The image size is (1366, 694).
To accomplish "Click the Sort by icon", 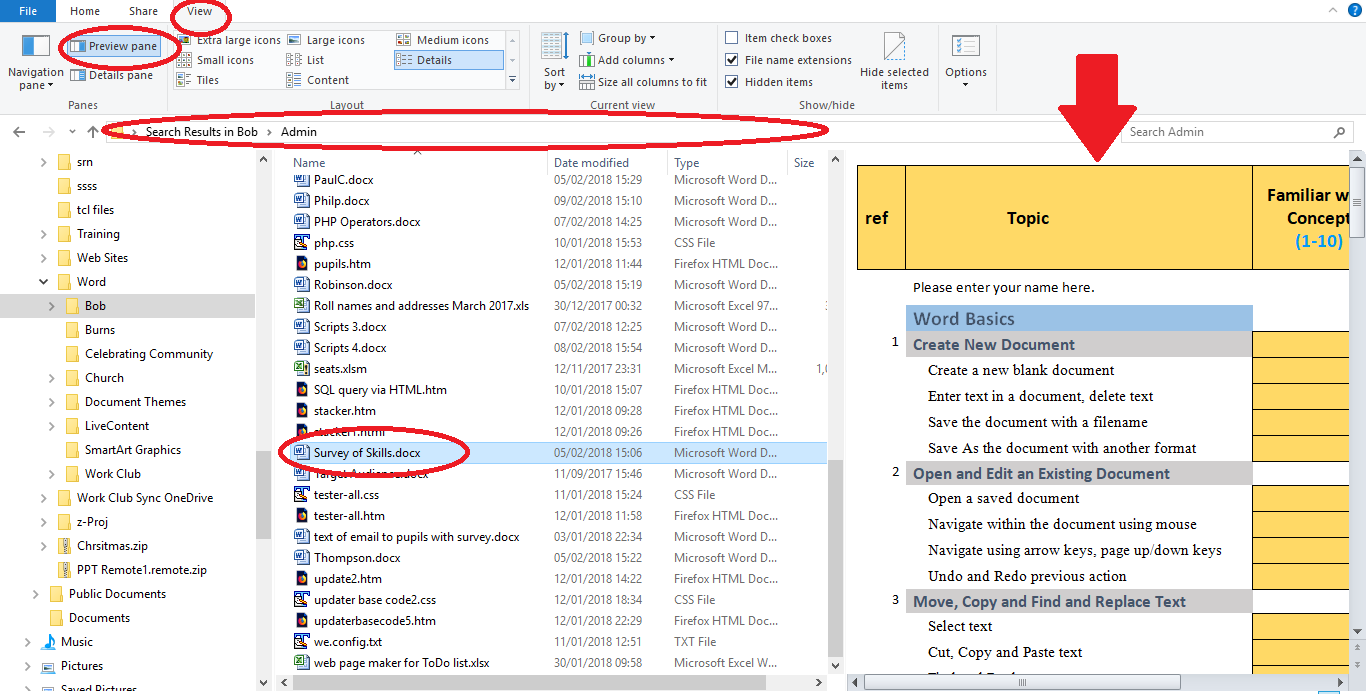I will point(554,50).
